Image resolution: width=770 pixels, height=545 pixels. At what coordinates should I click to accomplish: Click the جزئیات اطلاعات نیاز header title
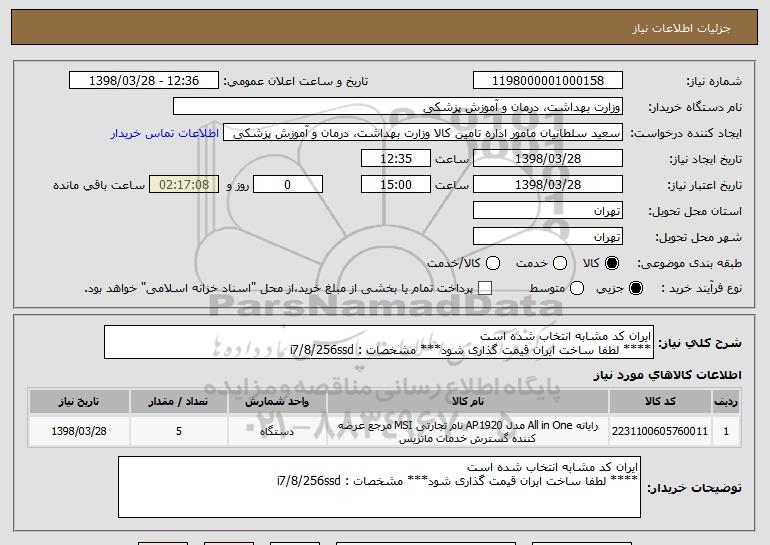click(681, 28)
